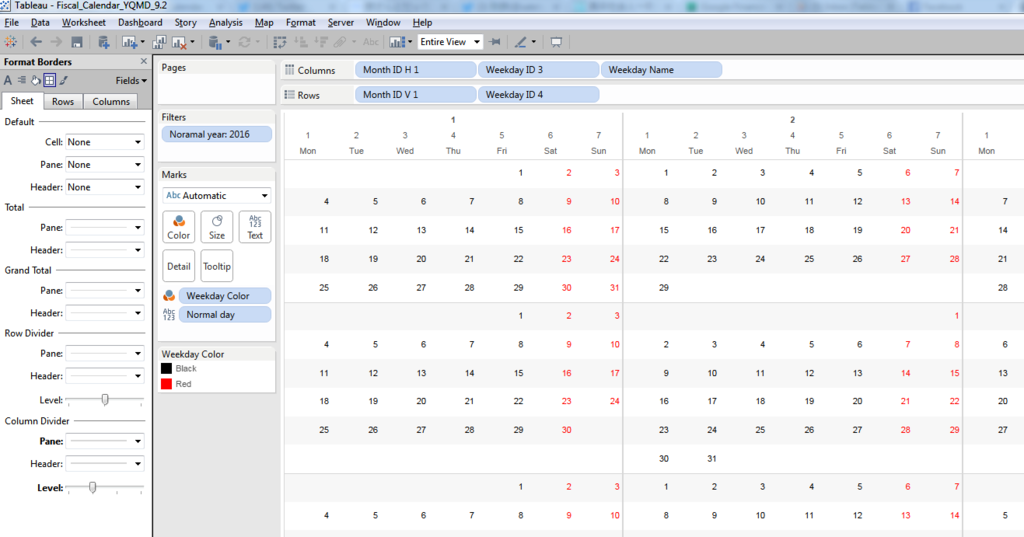Select the Format Lines icon
The image size is (1024, 537).
pos(63,80)
